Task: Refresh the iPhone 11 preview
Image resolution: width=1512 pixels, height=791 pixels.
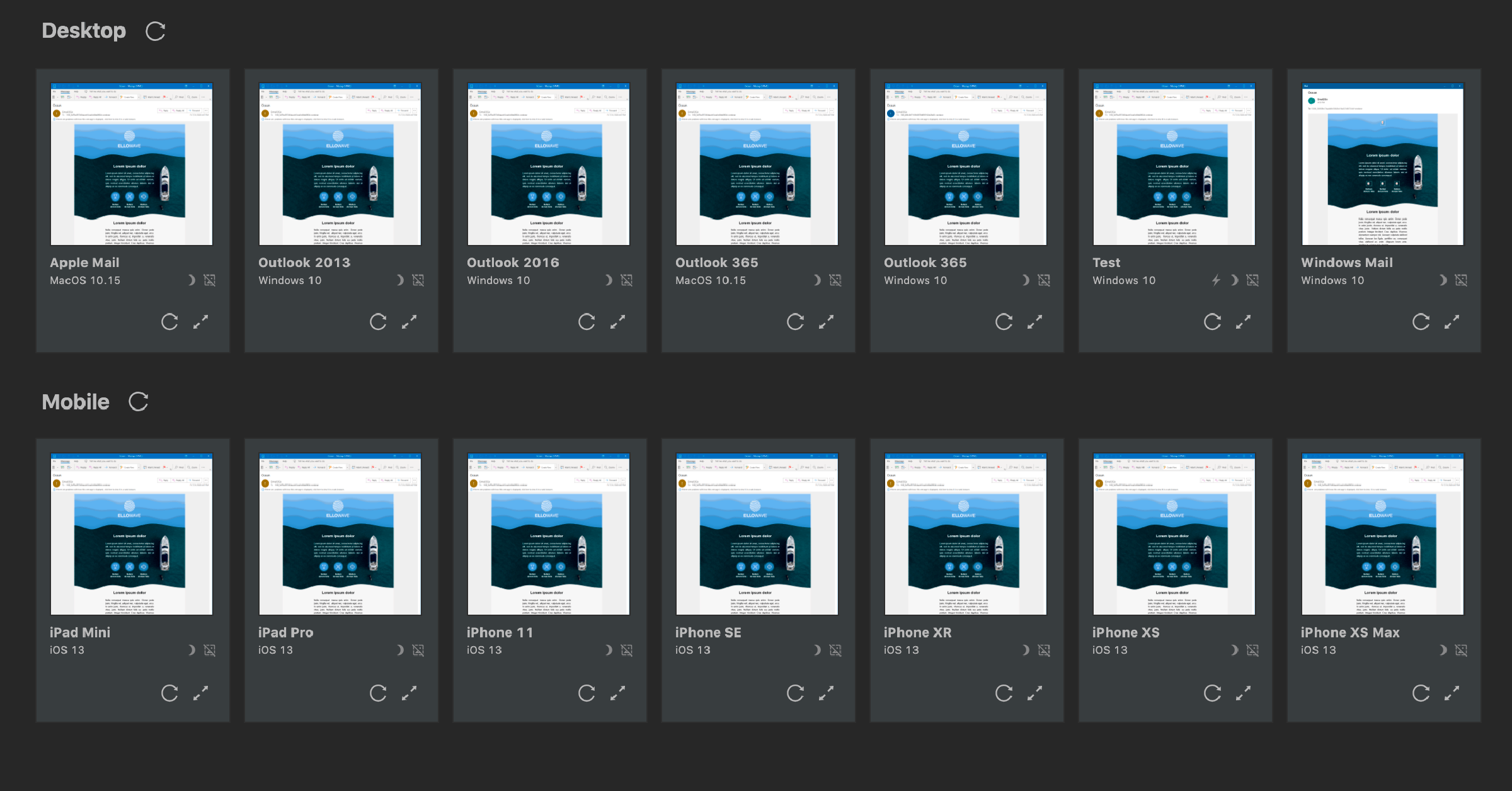Action: (x=587, y=693)
